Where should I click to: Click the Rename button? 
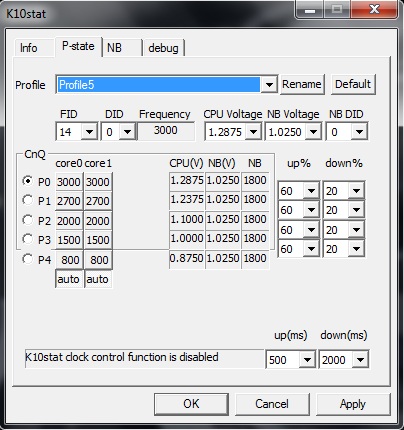(302, 84)
